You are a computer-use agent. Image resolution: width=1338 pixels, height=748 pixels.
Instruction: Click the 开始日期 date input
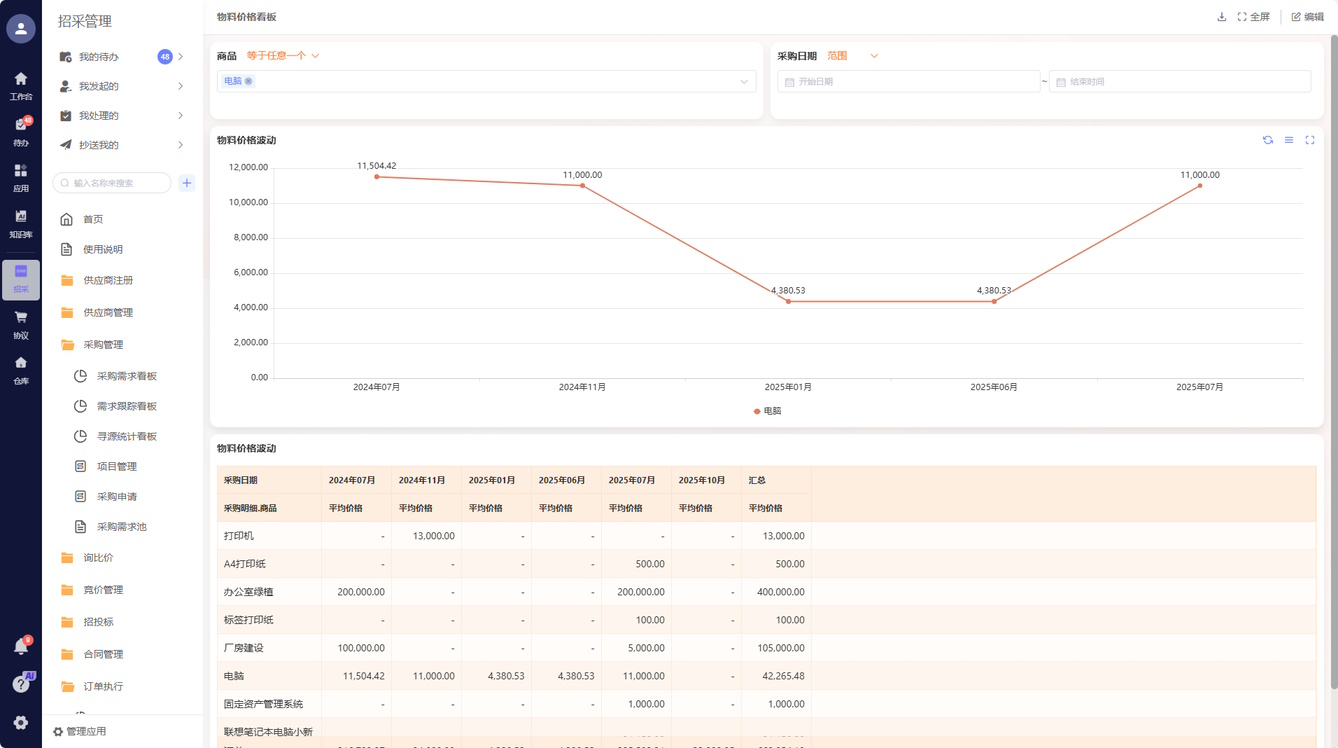point(908,82)
